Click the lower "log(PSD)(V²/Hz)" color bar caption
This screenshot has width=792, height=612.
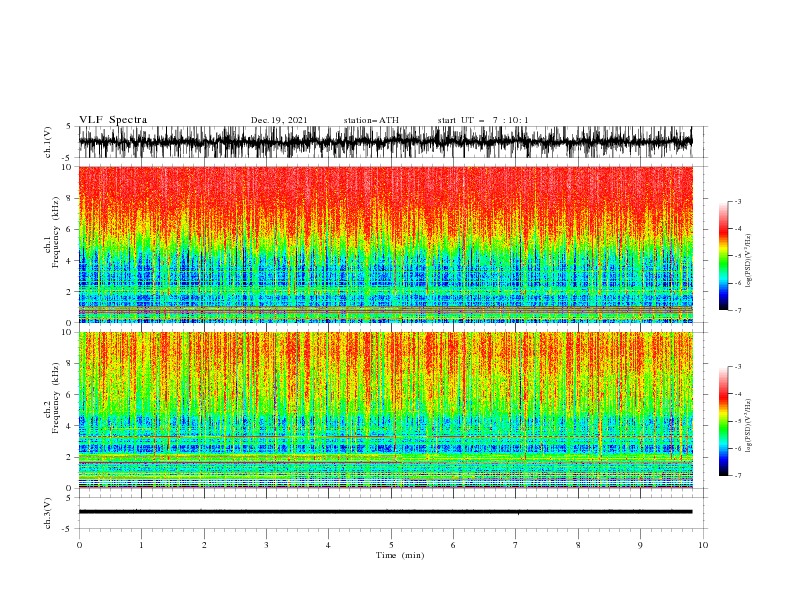click(749, 425)
